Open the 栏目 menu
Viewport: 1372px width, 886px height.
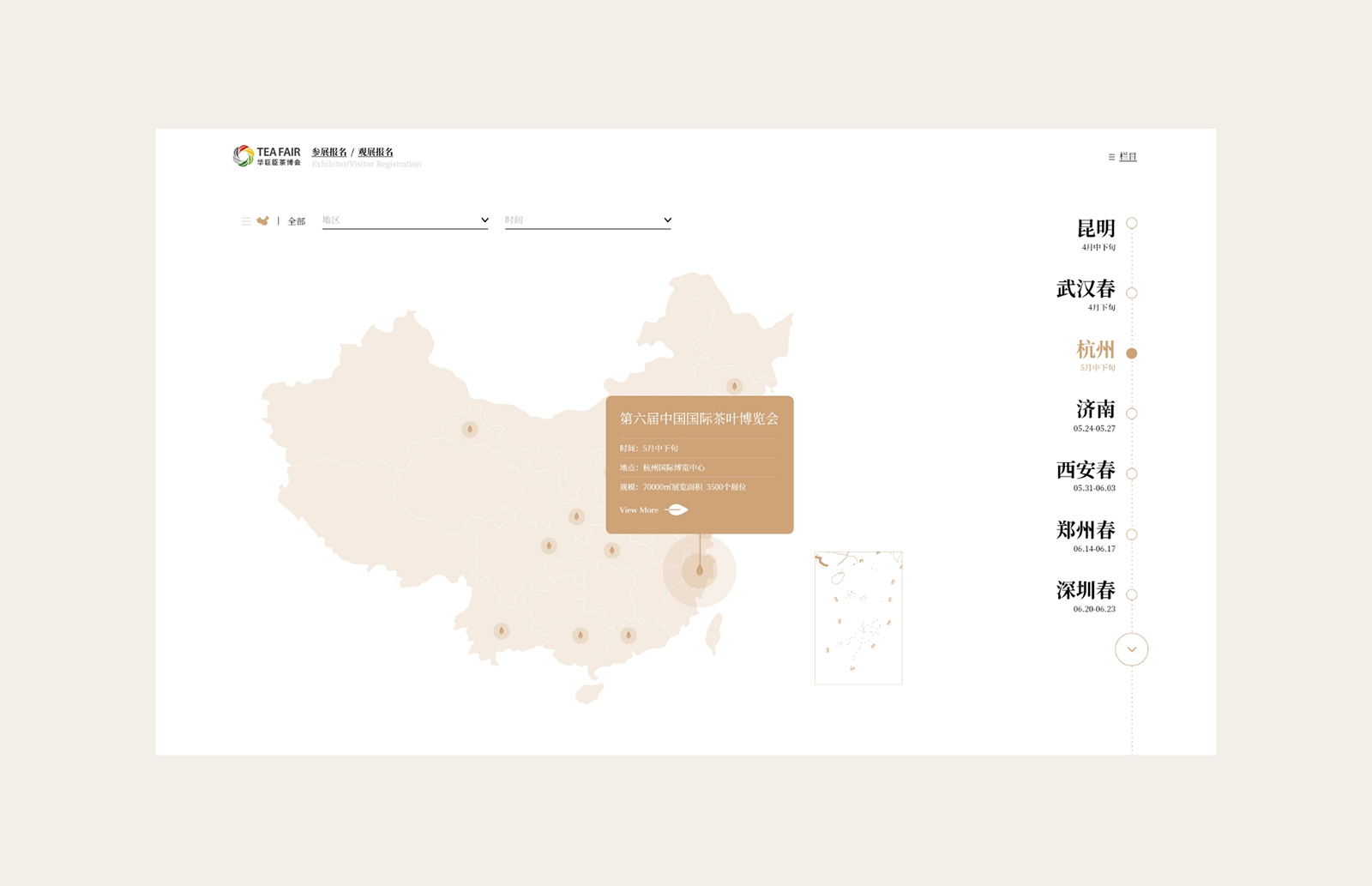pyautogui.click(x=1122, y=157)
